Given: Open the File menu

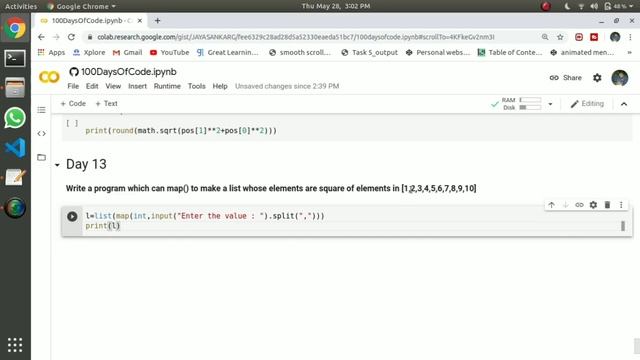Looking at the screenshot, I should click(73, 86).
